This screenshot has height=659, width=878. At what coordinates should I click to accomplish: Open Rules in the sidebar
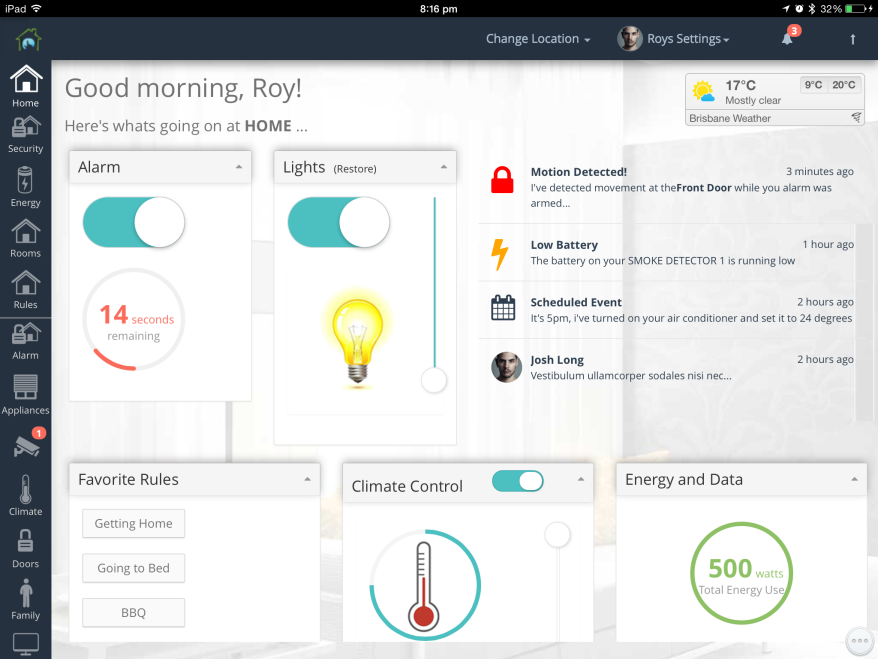[x=26, y=289]
